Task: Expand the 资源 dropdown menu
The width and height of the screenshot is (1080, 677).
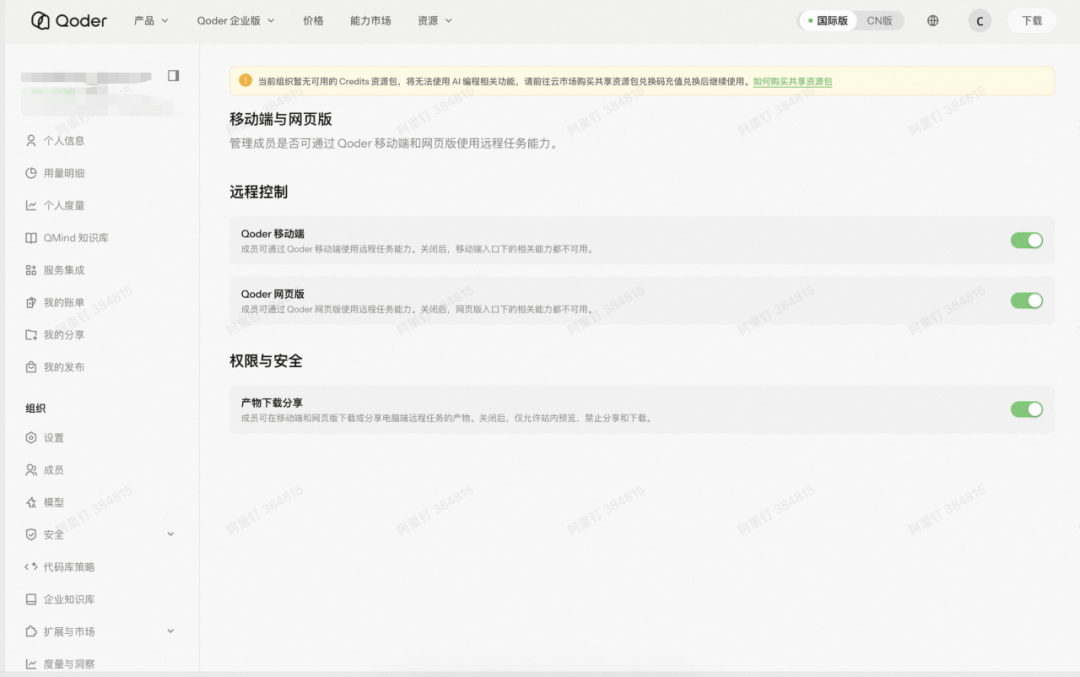Action: point(435,21)
